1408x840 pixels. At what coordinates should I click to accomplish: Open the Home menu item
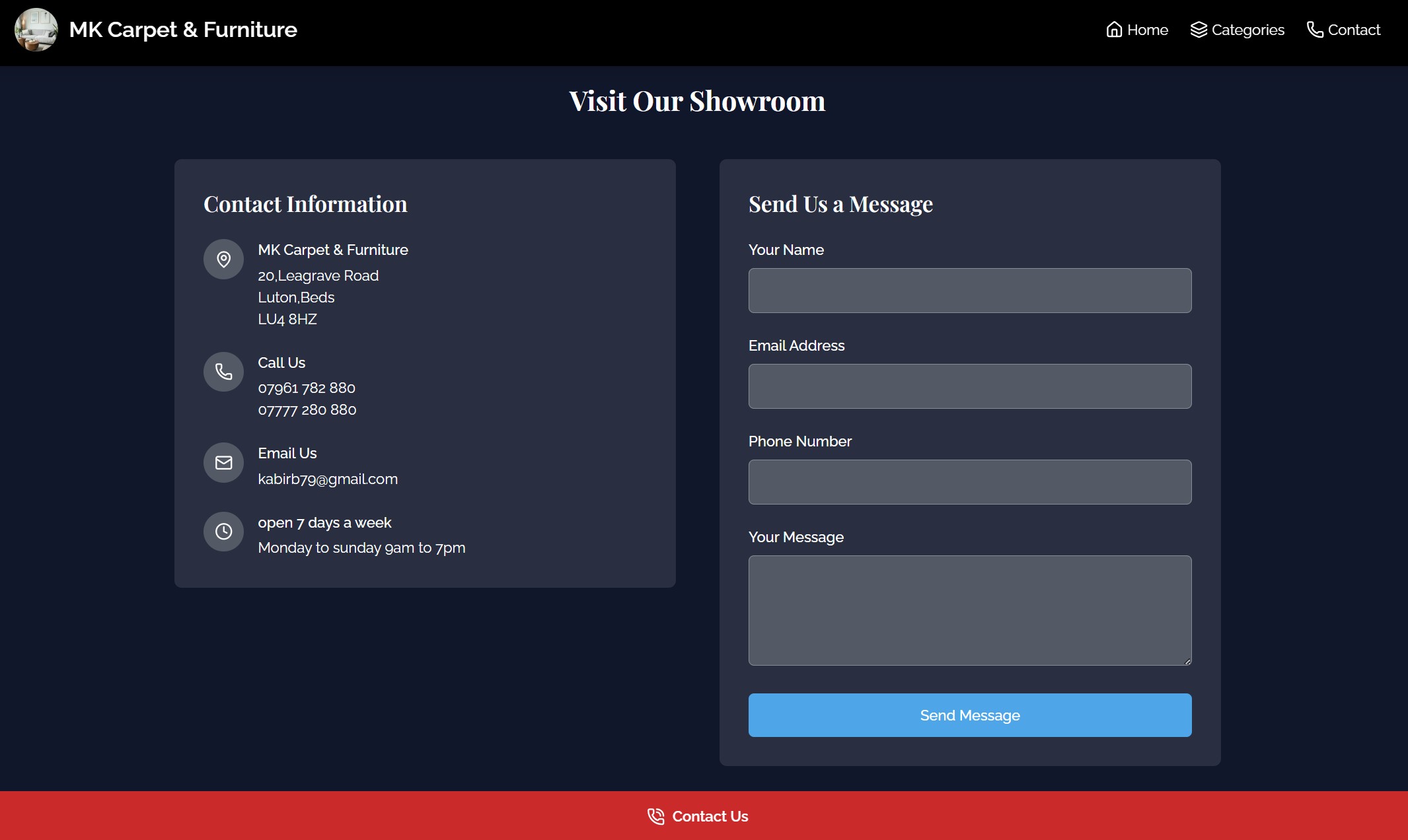[1147, 30]
